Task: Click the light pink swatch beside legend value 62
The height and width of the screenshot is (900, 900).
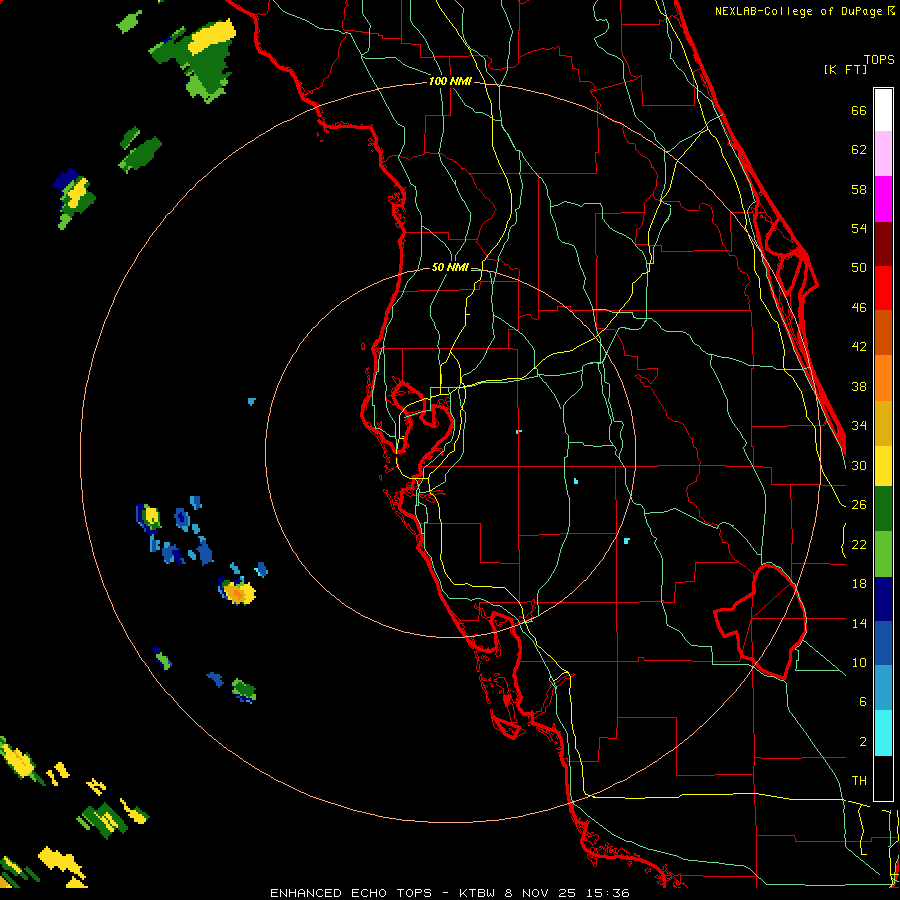Action: pos(883,153)
